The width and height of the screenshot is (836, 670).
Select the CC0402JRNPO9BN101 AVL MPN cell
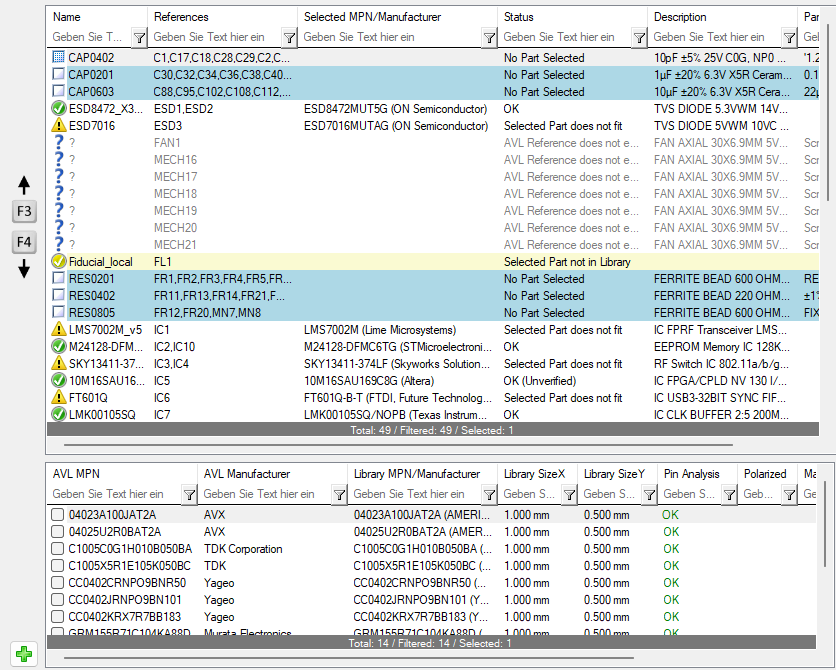125,600
